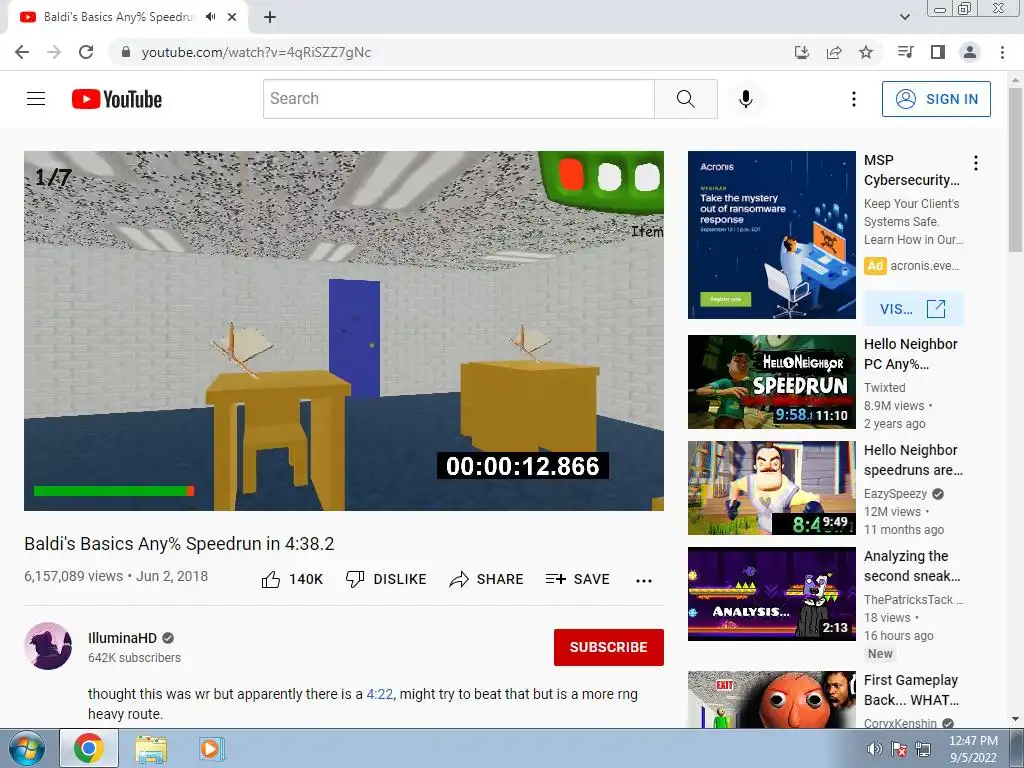Jump to 4:22 timestamp link

point(380,694)
